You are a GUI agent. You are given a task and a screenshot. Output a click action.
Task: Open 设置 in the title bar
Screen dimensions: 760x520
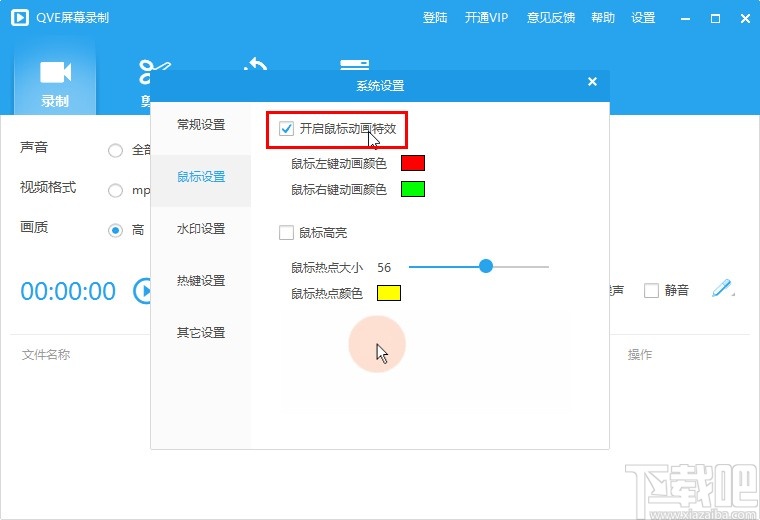[x=643, y=18]
